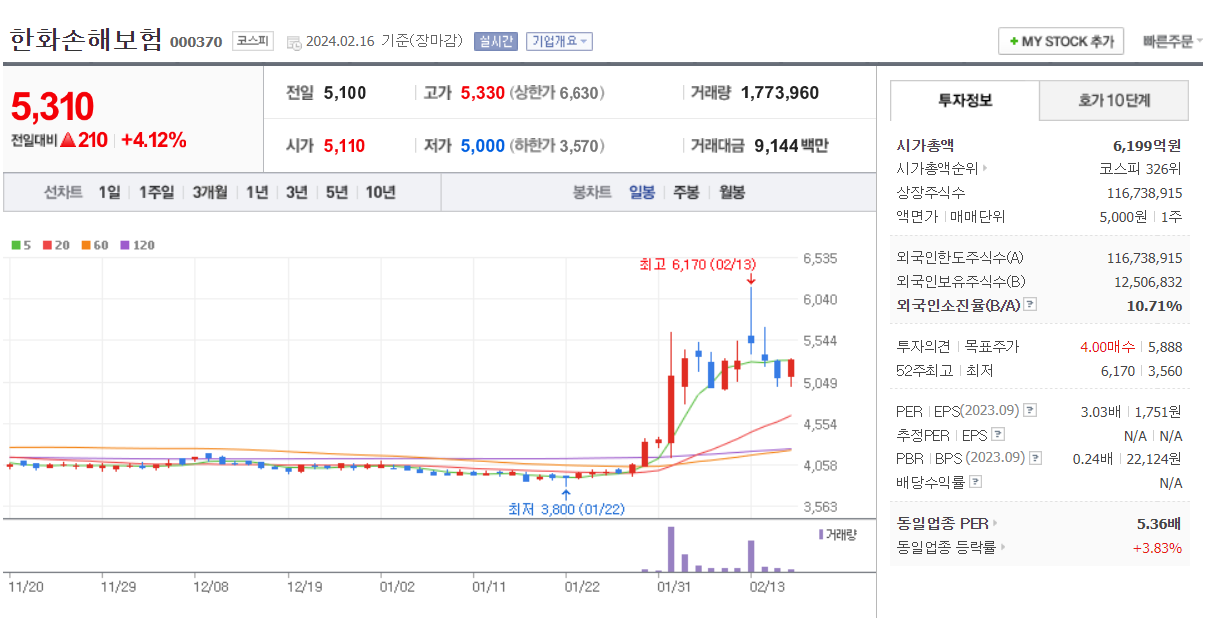The image size is (1206, 618).
Task: Click the help icon next to PER EPS(2023.09)
Action: pos(1030,410)
